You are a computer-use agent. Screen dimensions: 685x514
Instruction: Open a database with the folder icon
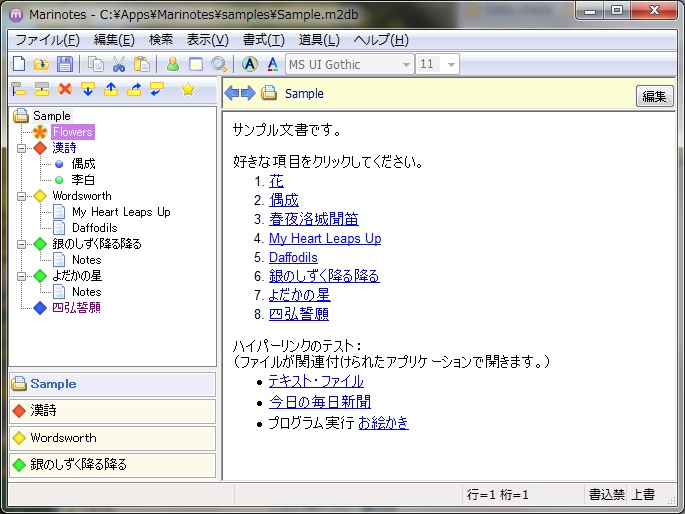tap(42, 64)
